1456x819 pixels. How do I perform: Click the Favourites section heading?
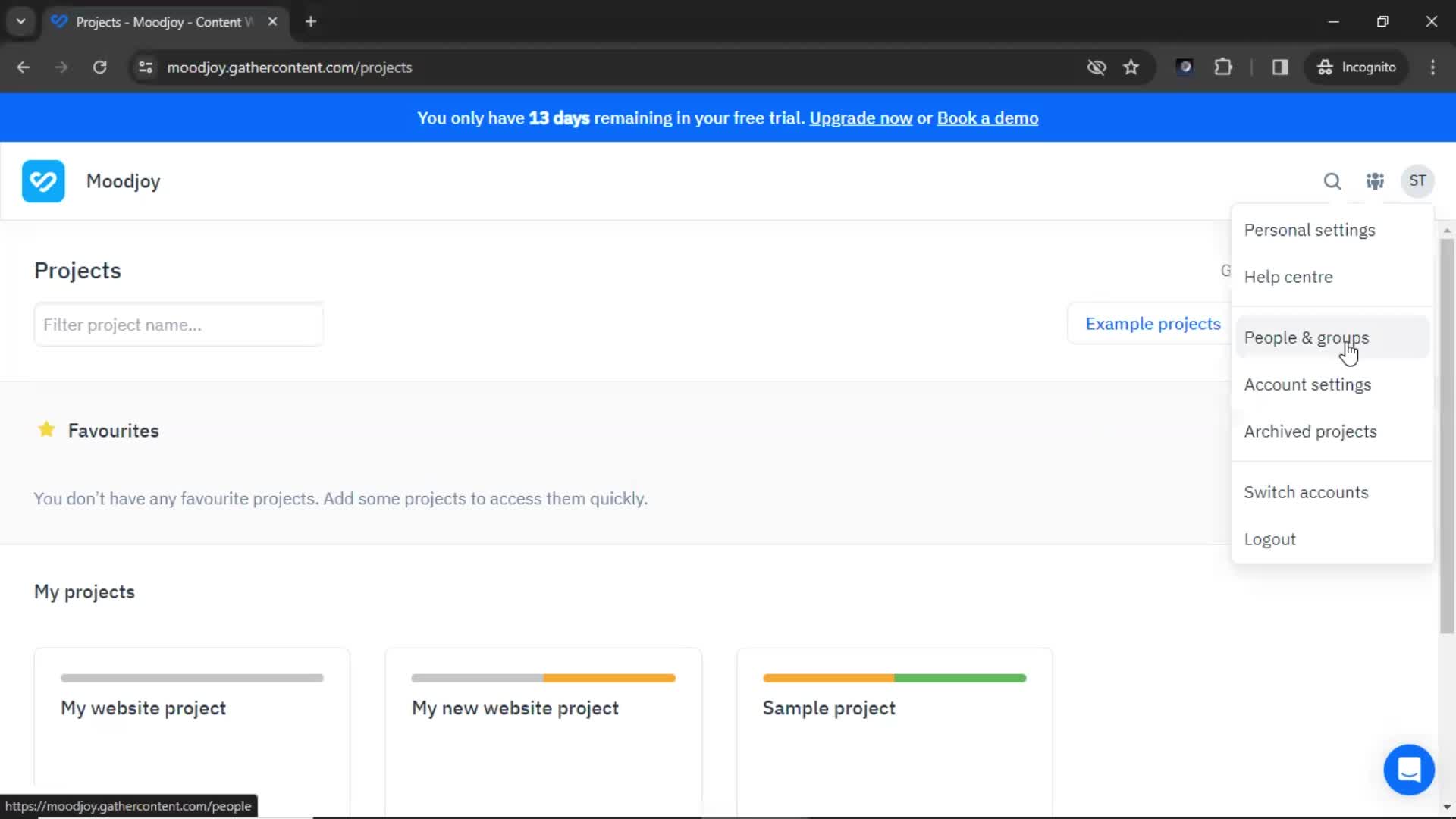point(113,431)
